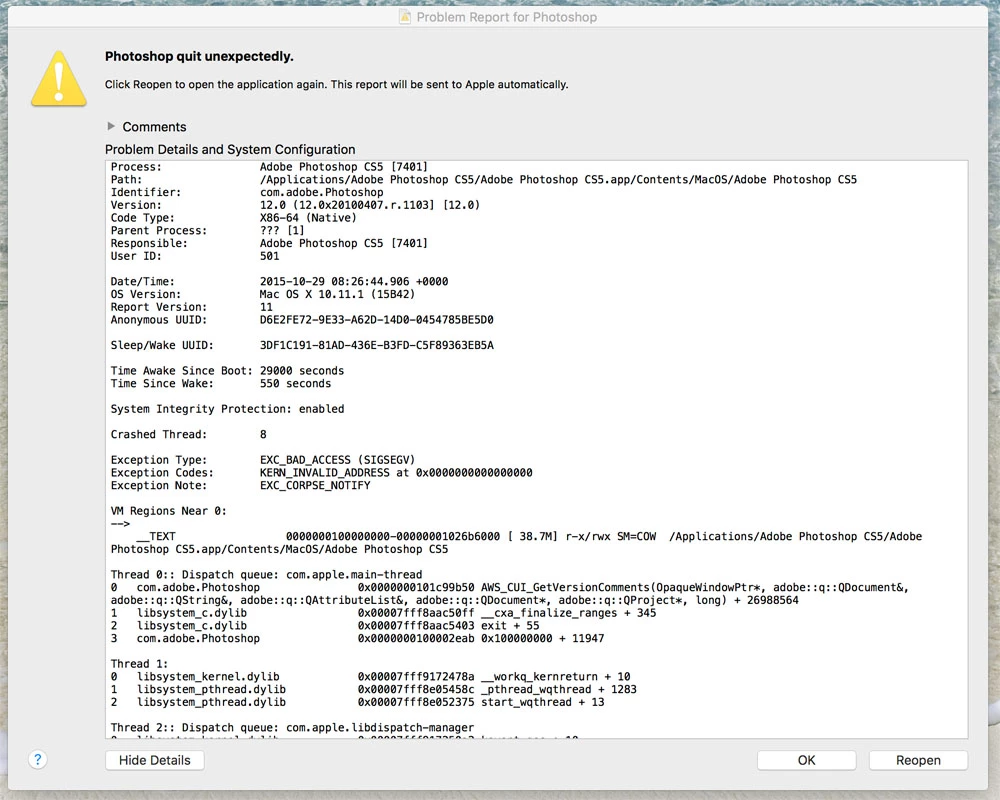This screenshot has height=800, width=1000.
Task: Click 'System Integrity Protection: enabled' line
Action: [227, 410]
